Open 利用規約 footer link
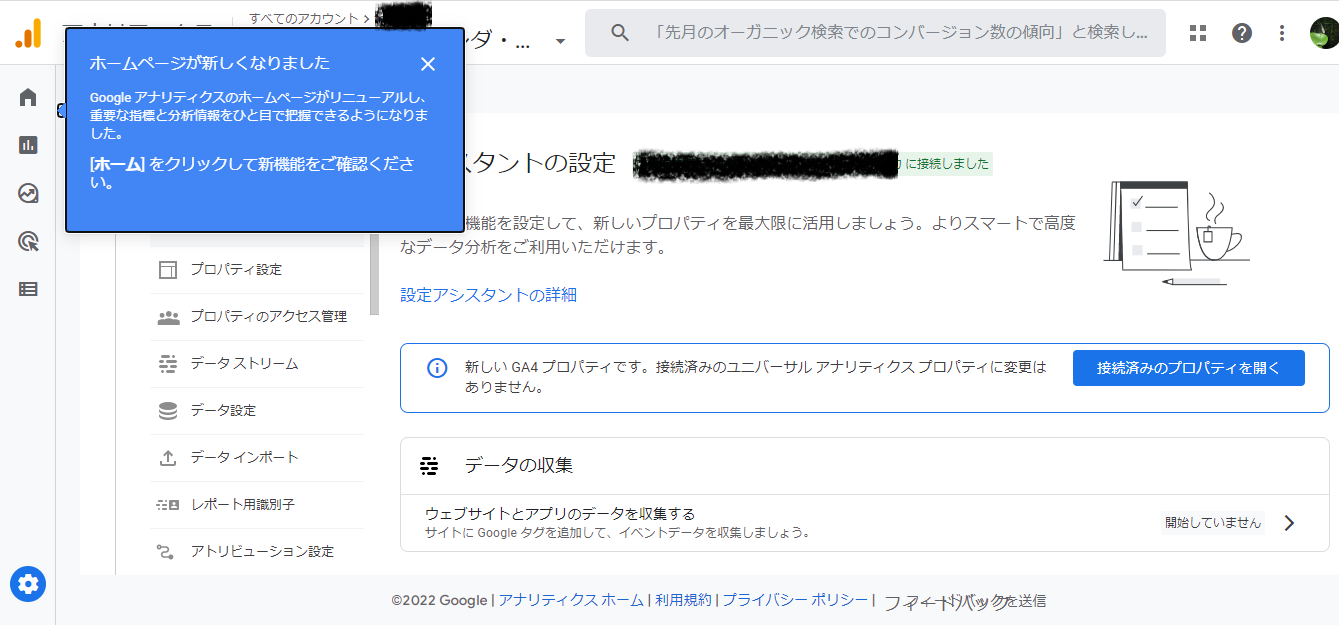The image size is (1339, 625). point(683,600)
